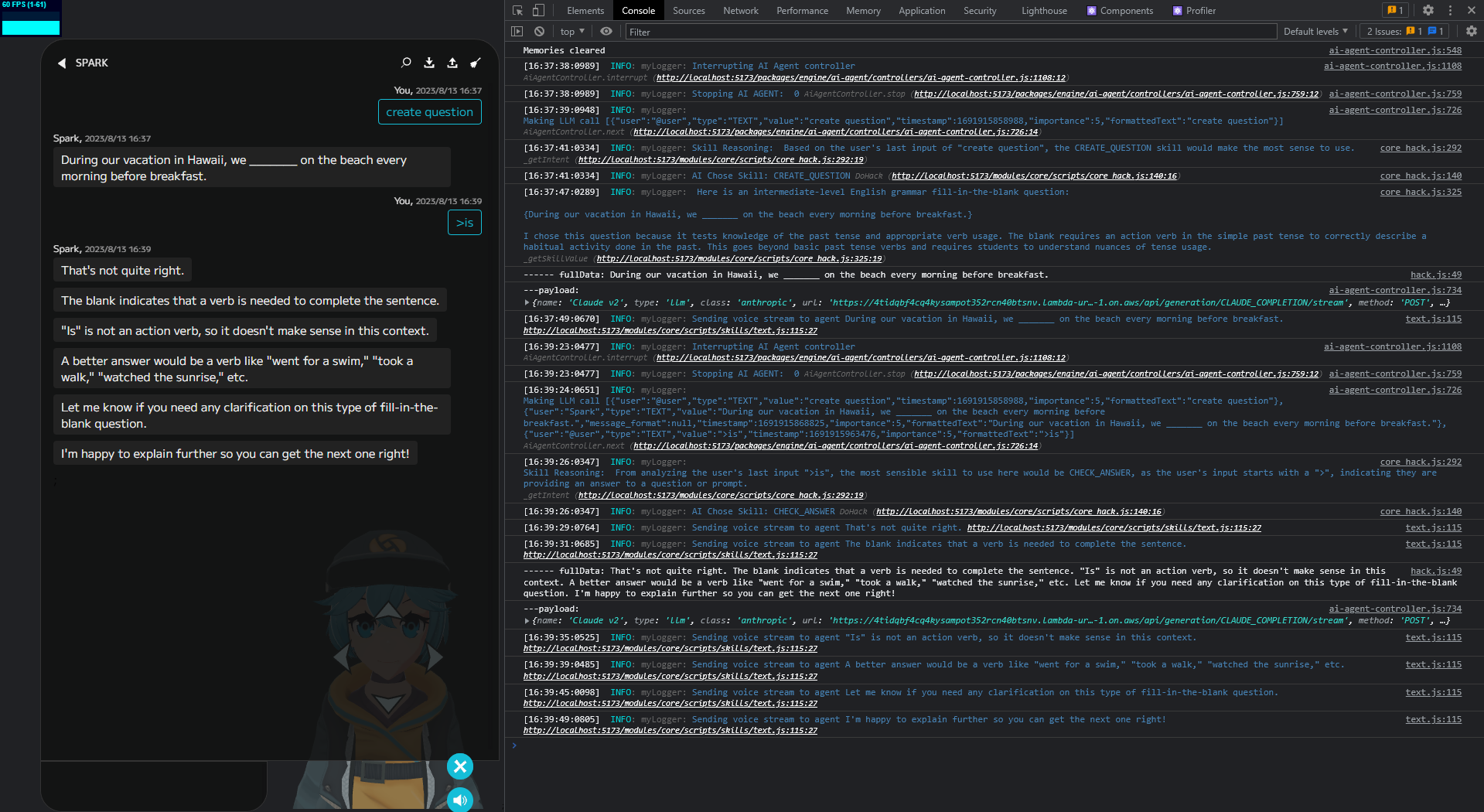Viewport: 1484px width, 812px height.
Task: Click the upload icon in SPARK header
Action: [x=452, y=63]
